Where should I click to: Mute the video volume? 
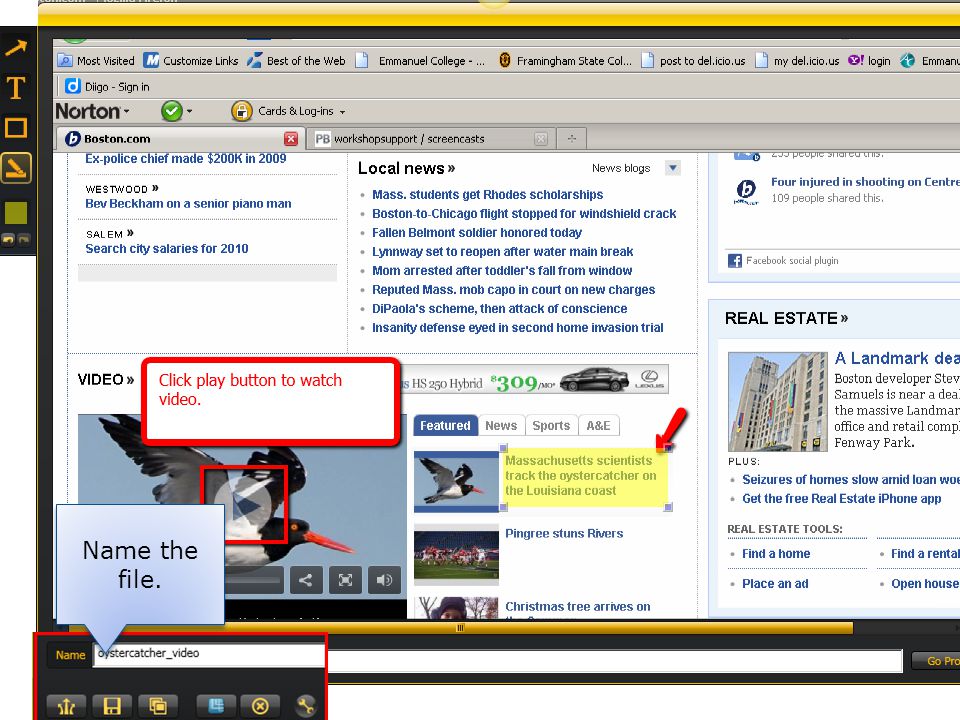pyautogui.click(x=384, y=580)
